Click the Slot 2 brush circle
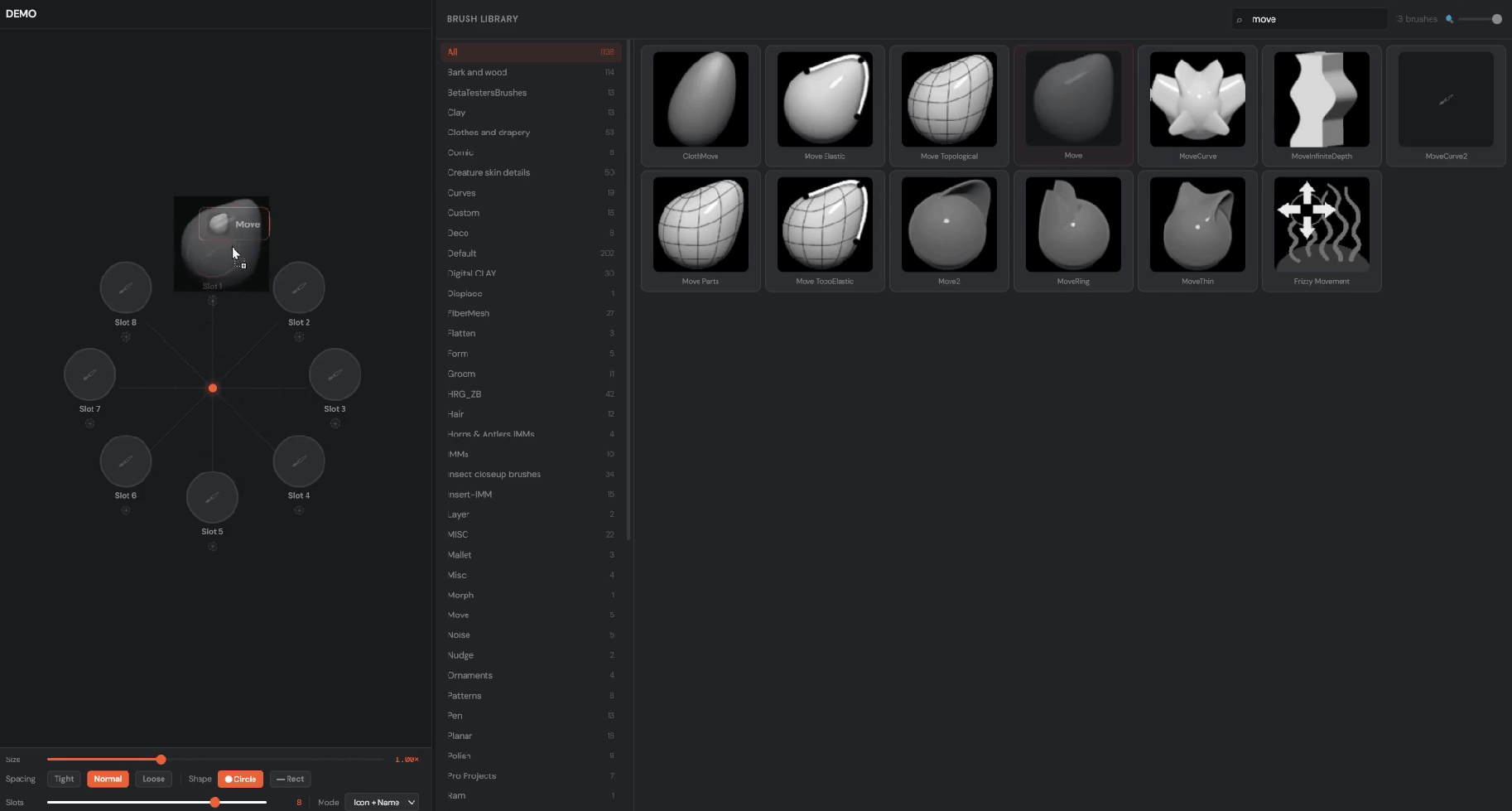The width and height of the screenshot is (1512, 811). pyautogui.click(x=299, y=287)
